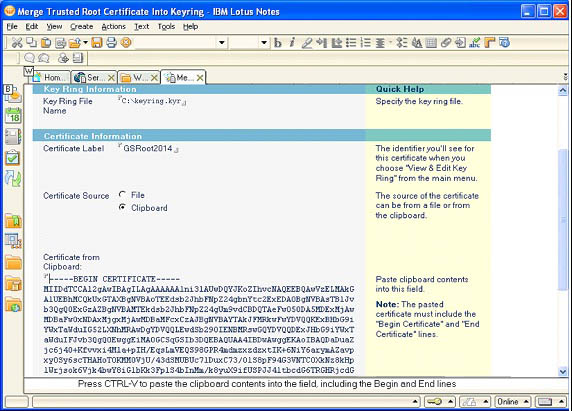572x411 pixels.
Task: Click the Save floppy disk icon
Action: click(x=97, y=43)
